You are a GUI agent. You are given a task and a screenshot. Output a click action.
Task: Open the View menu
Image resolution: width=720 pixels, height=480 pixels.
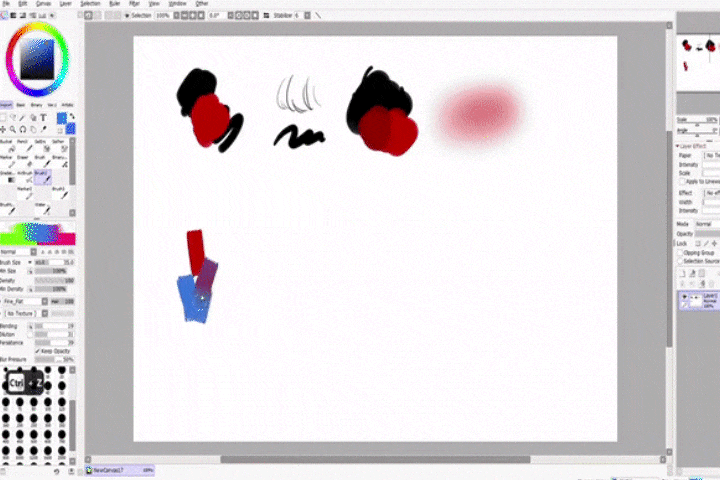[x=154, y=3]
